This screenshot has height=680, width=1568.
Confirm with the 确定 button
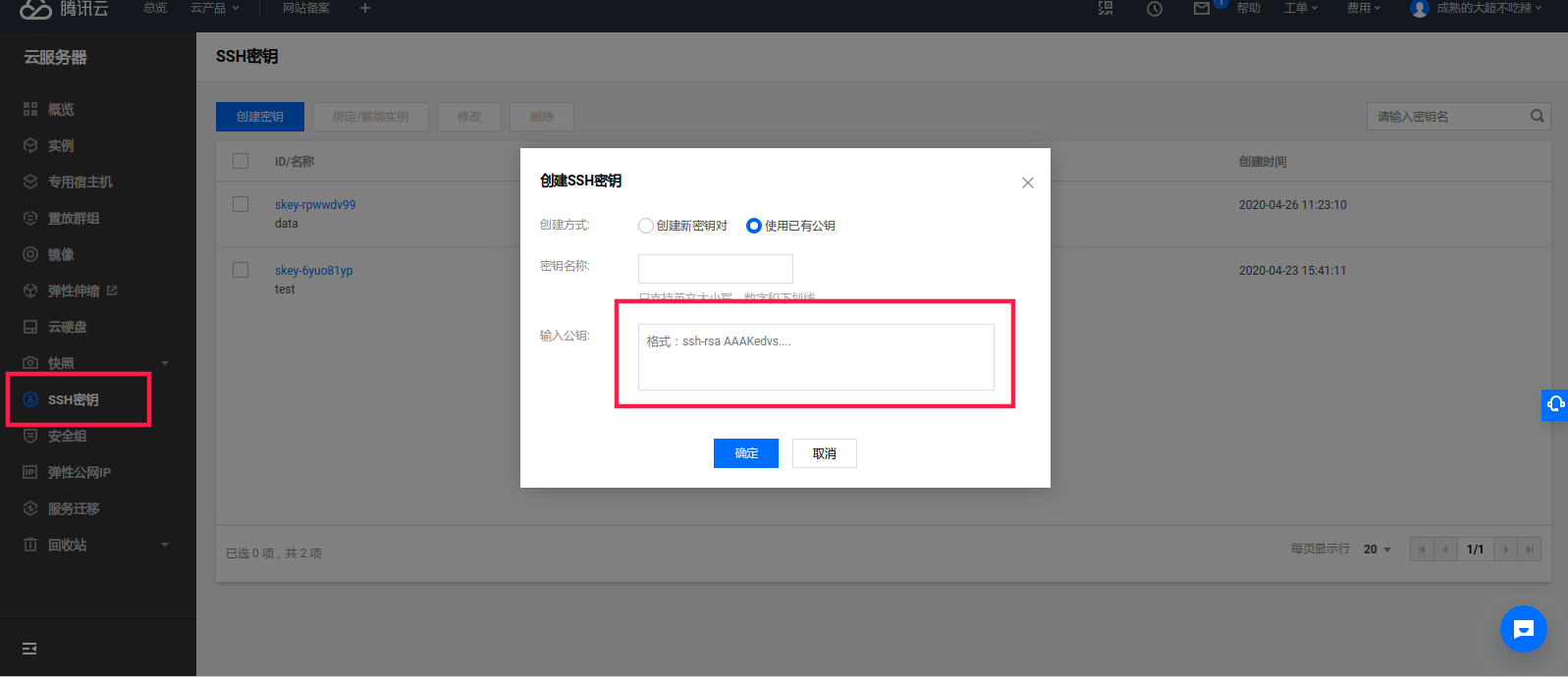click(x=746, y=453)
